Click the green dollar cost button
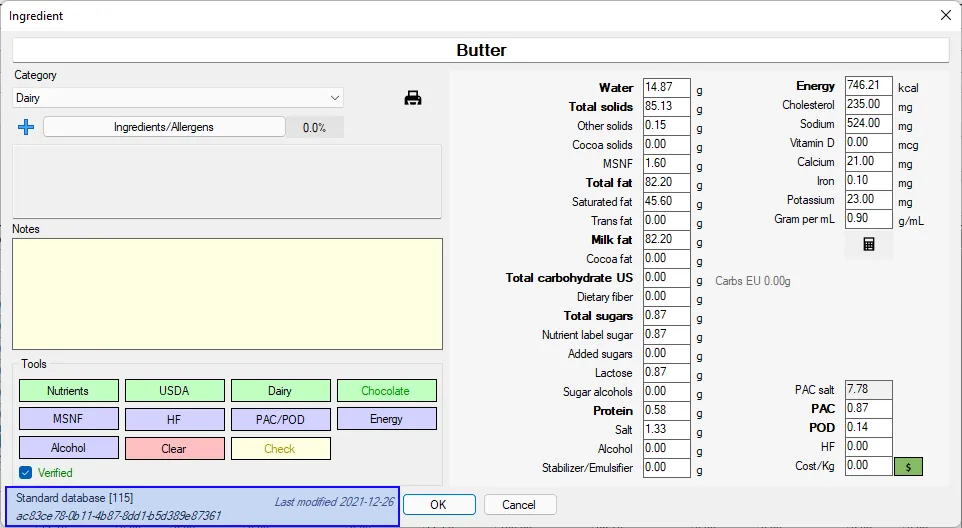The width and height of the screenshot is (962, 528). [908, 467]
